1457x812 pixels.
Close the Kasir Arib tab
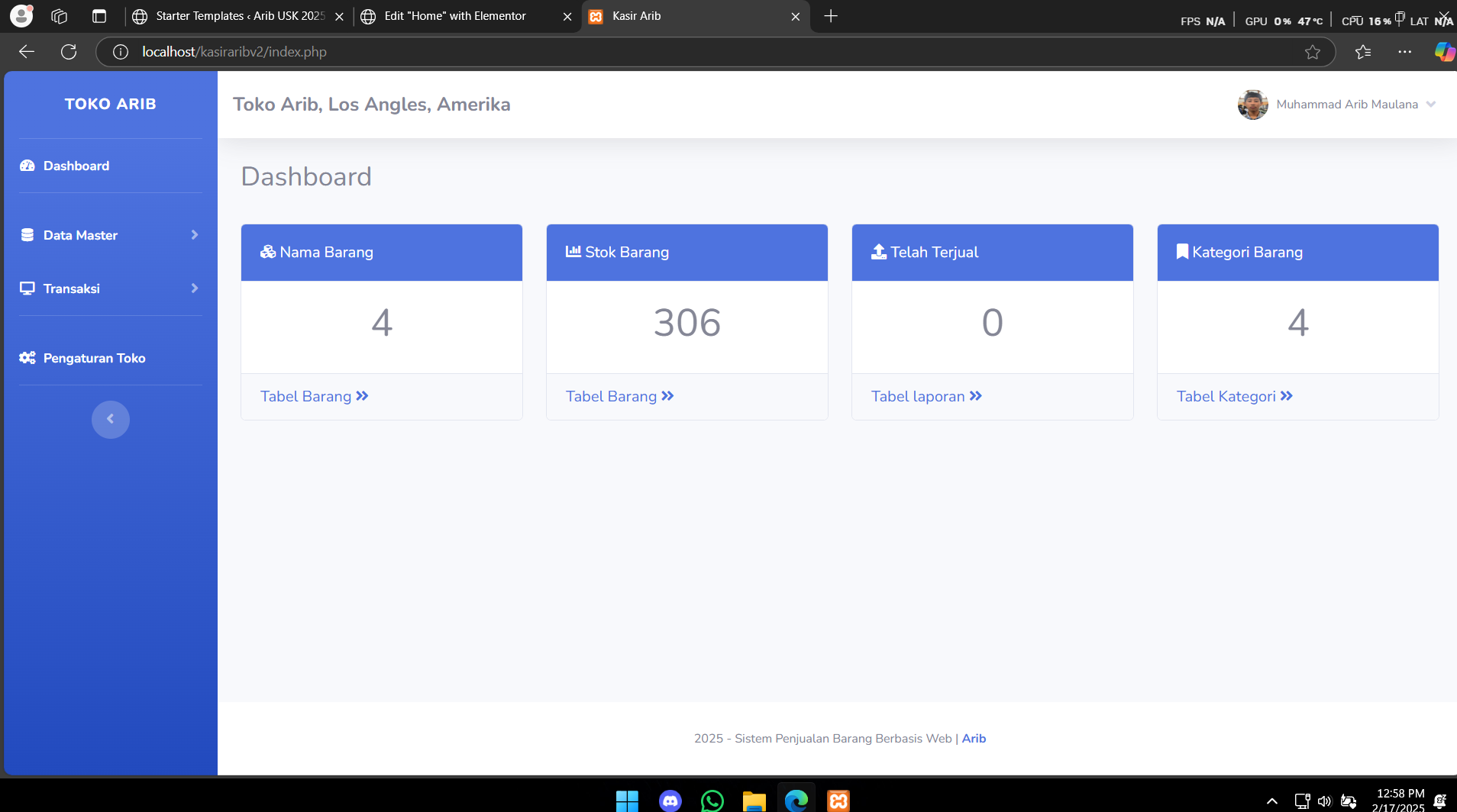[x=796, y=17]
